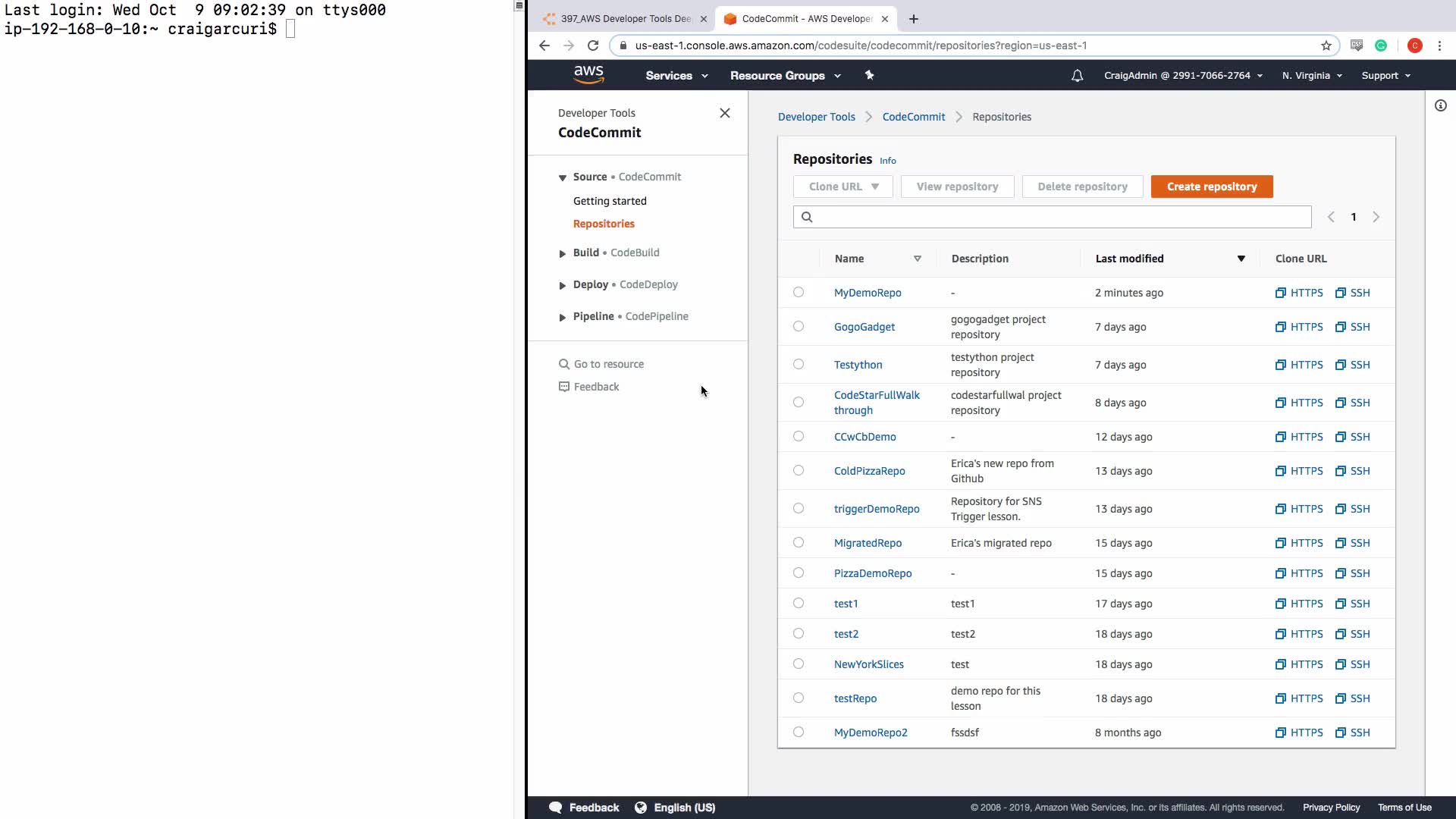Select the PizzaDemoRepo radio button
This screenshot has height=819, width=1456.
[x=799, y=573]
